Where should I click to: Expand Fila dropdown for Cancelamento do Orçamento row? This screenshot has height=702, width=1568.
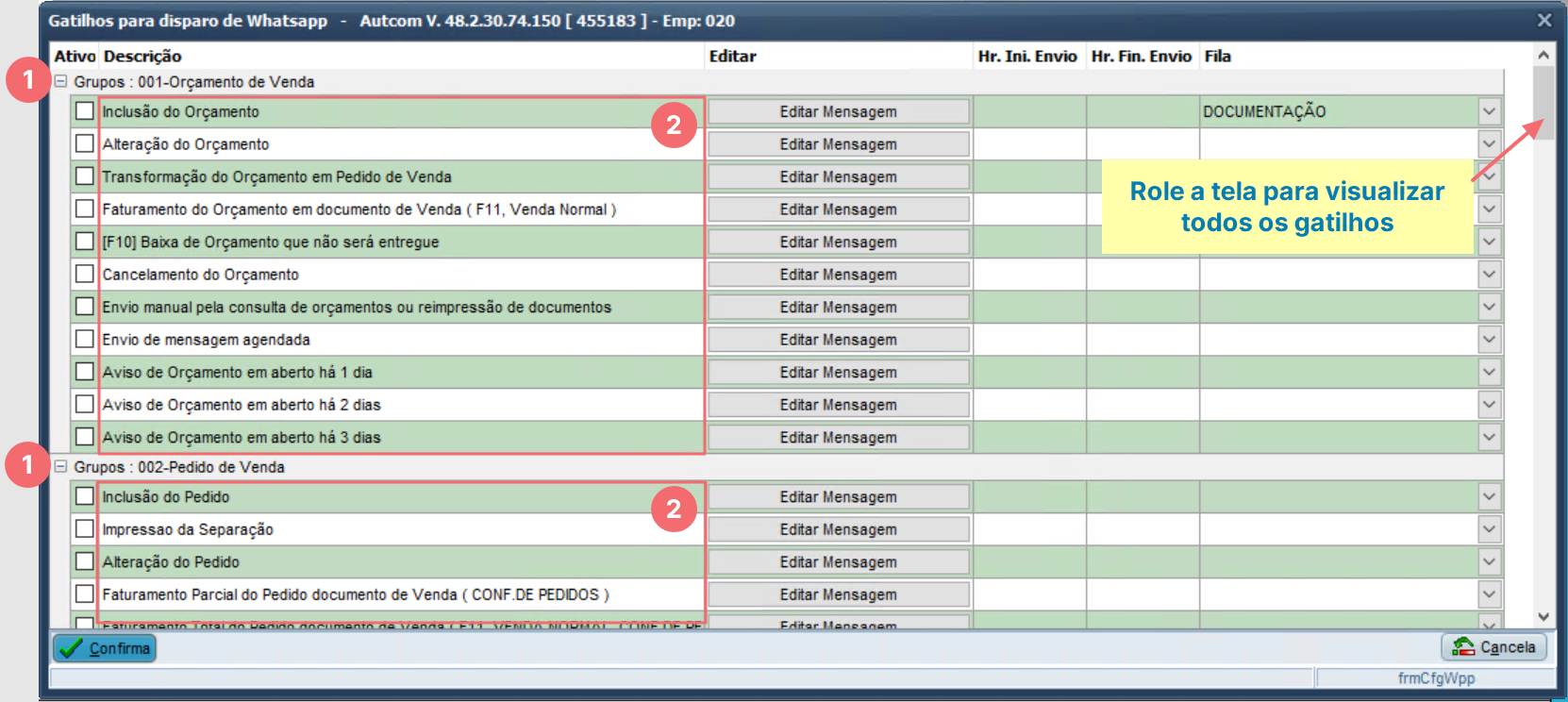tap(1489, 275)
